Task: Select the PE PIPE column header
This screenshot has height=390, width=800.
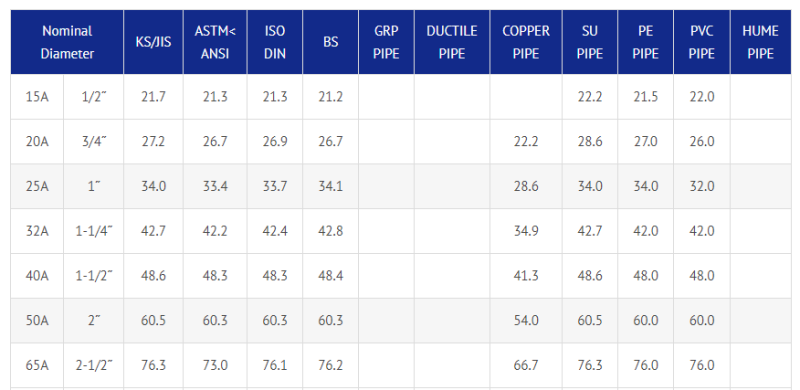Action: 645,42
